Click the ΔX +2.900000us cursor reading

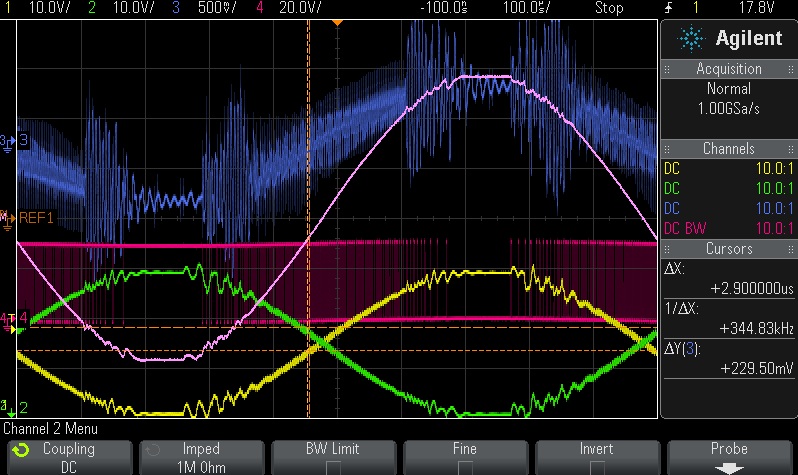tap(729, 278)
